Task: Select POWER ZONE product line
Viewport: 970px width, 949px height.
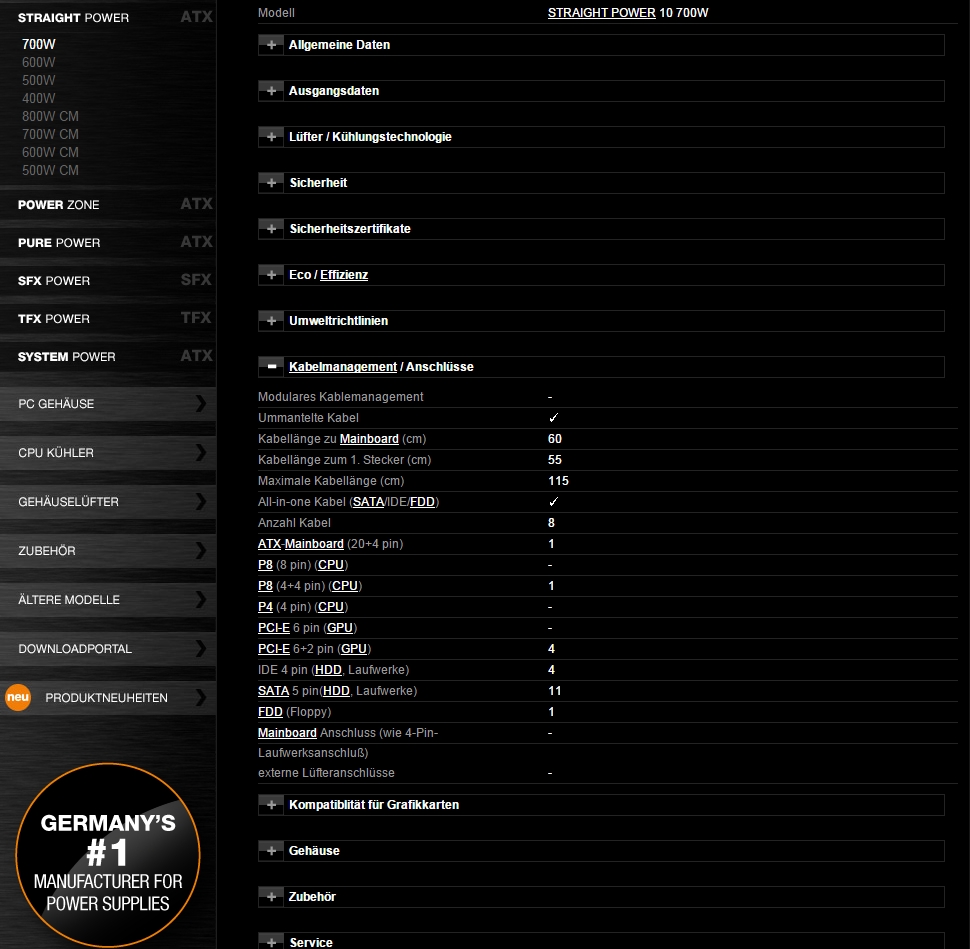Action: point(58,205)
